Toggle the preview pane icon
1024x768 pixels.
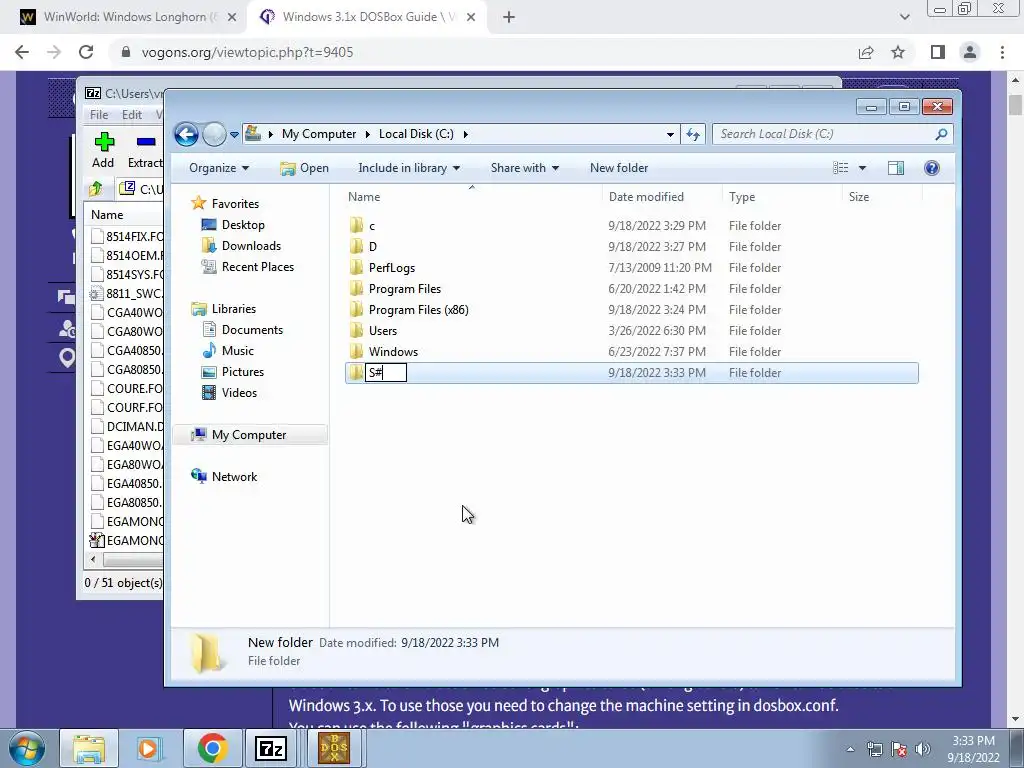point(896,168)
